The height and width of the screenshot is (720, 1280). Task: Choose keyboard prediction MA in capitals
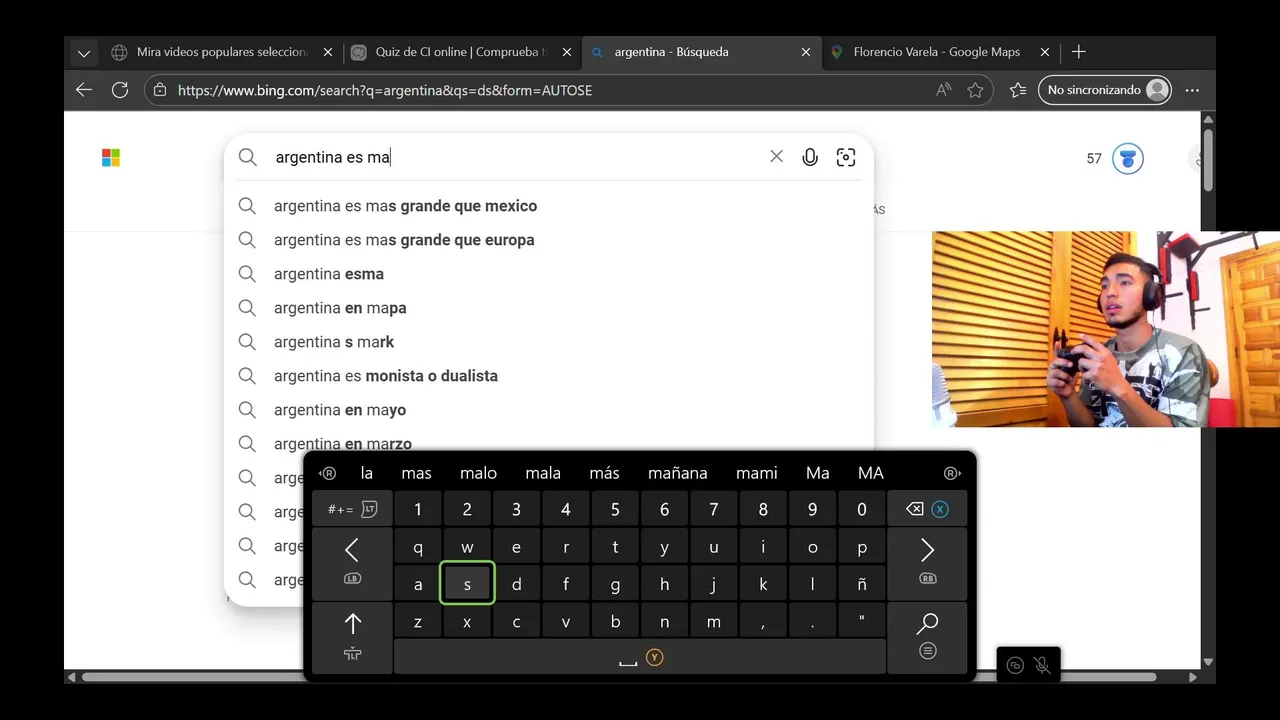click(x=870, y=473)
